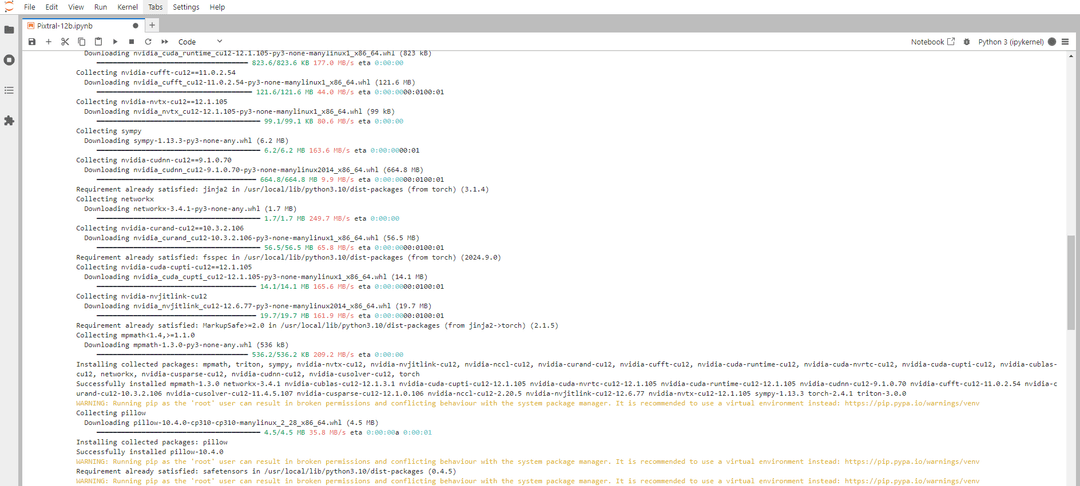Click 'Collecting nvidia-curand-cu12==10.3.2.106' line
Screen dimensions: 1080x486
click(160, 228)
